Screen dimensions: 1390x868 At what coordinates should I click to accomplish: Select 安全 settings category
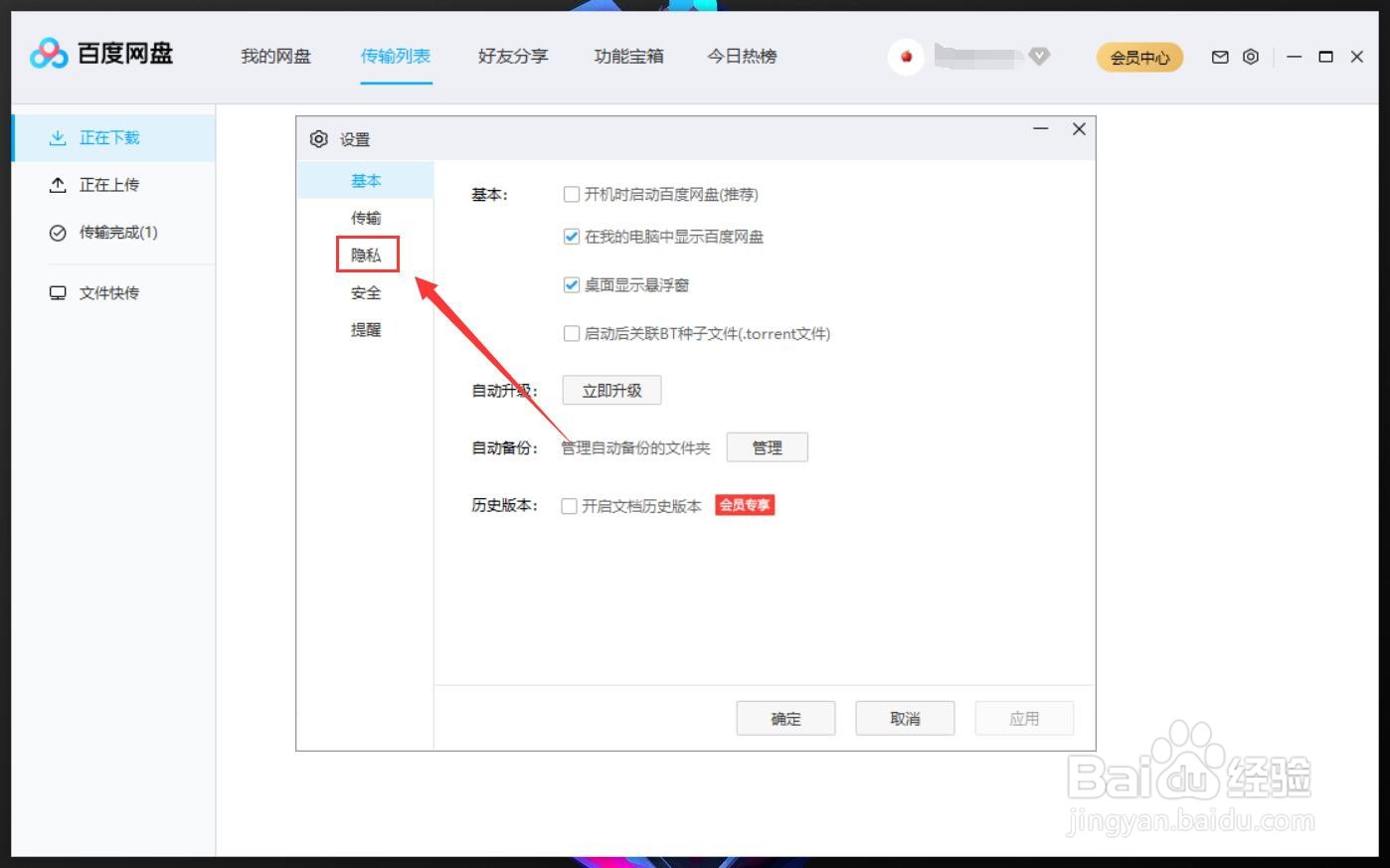[365, 292]
